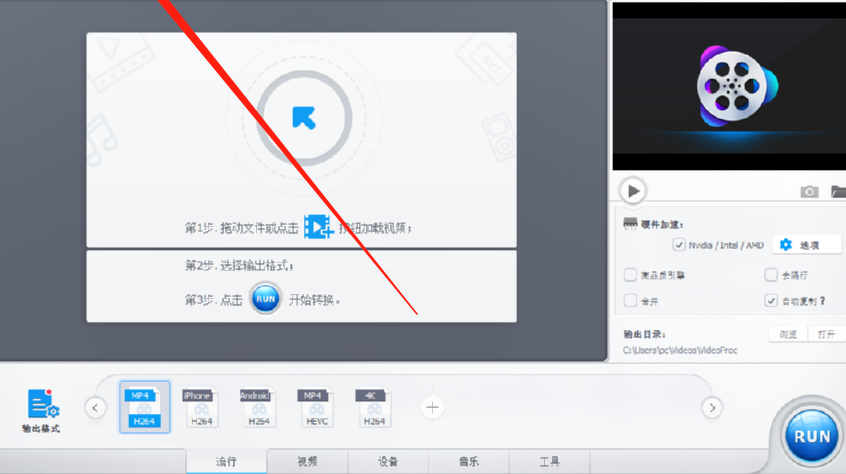
Task: Click the VideoProc film reel preview
Action: [737, 86]
